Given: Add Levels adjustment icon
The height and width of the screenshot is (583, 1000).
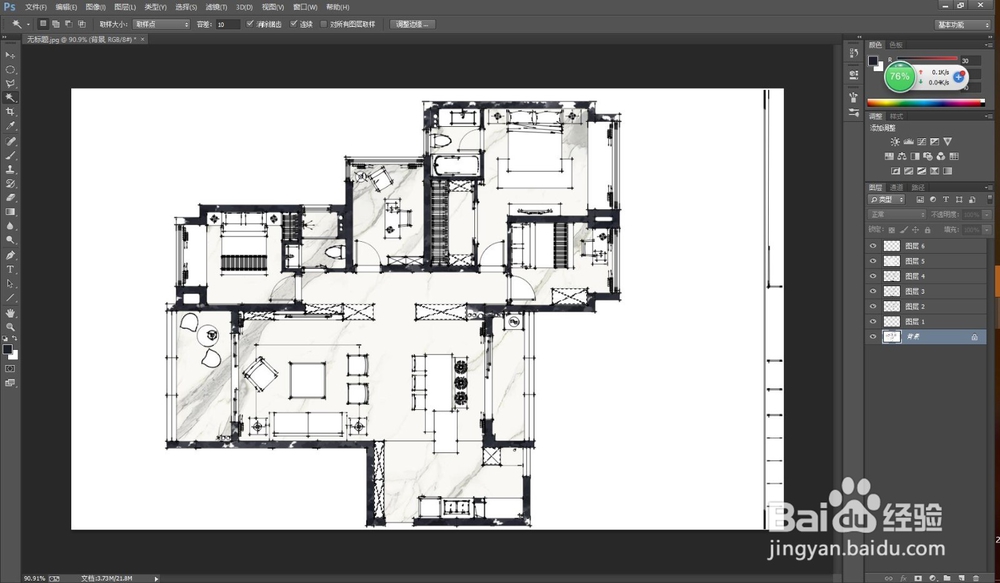Looking at the screenshot, I should [908, 142].
